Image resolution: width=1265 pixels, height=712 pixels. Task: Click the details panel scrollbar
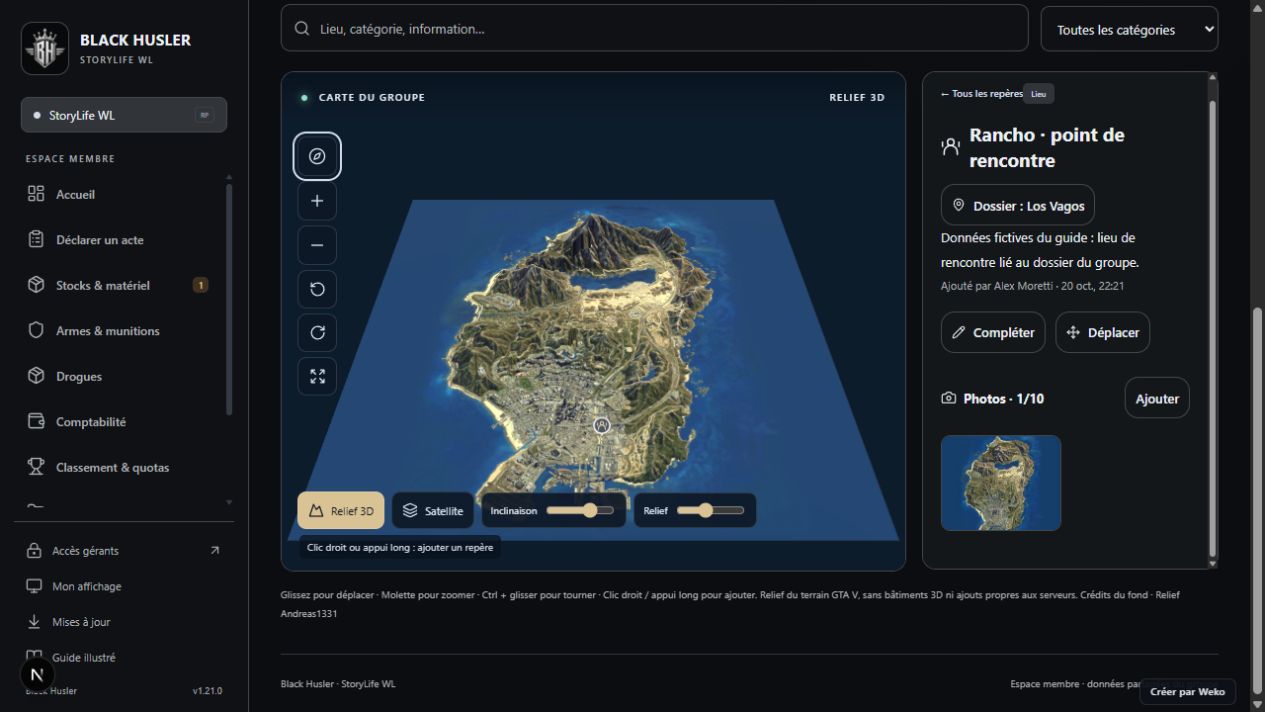[x=1213, y=328]
